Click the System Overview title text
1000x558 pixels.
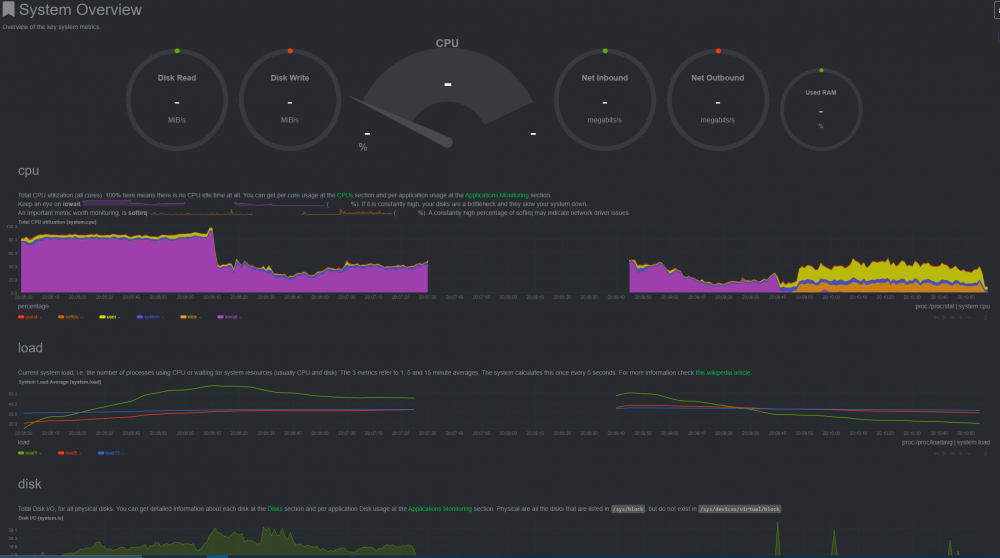point(80,10)
